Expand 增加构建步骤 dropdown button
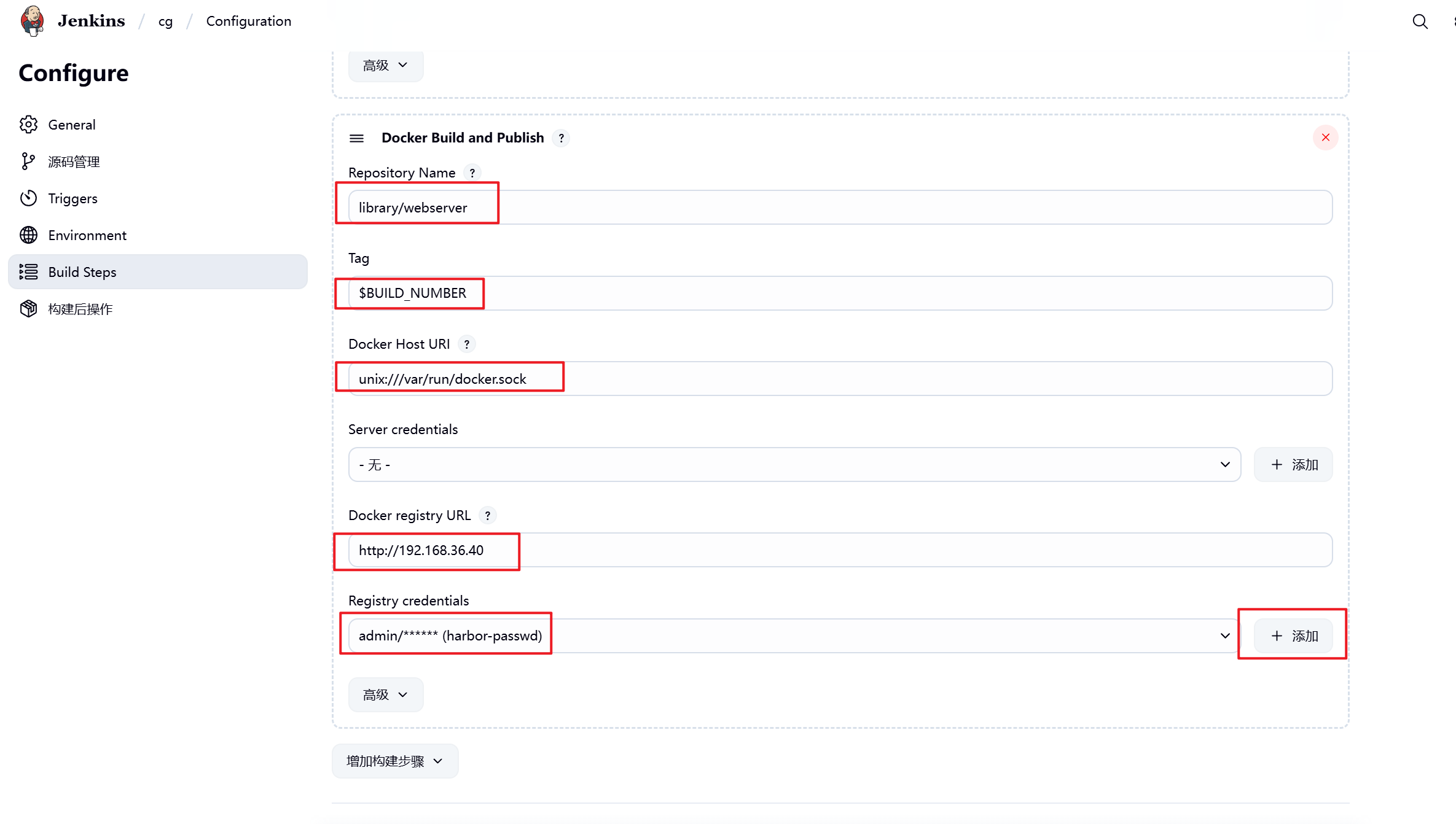Screen dimensions: 1456x824 point(394,761)
